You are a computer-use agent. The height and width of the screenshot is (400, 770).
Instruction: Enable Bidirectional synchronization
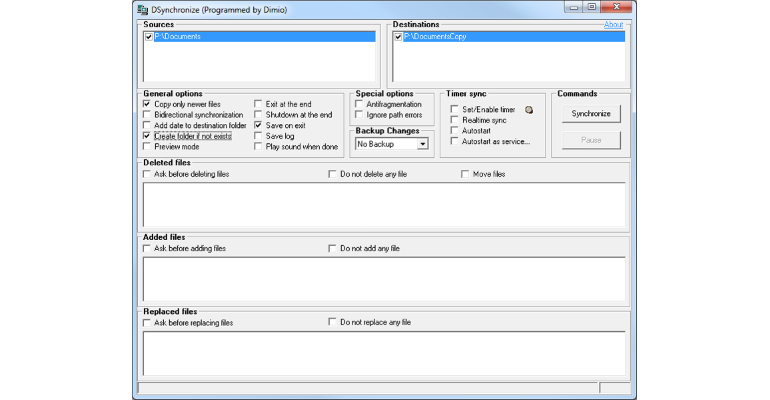pyautogui.click(x=147, y=114)
